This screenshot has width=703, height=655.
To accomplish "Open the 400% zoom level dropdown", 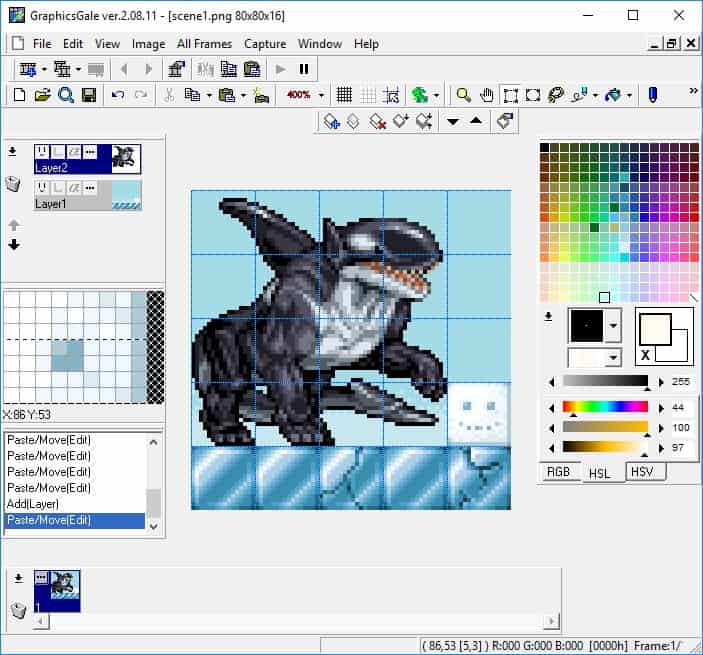I will (x=321, y=95).
